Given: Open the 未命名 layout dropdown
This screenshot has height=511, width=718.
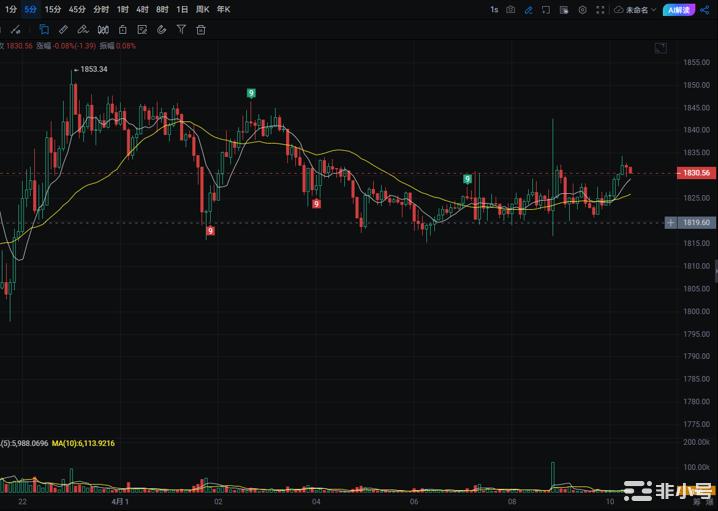Looking at the screenshot, I should (636, 9).
